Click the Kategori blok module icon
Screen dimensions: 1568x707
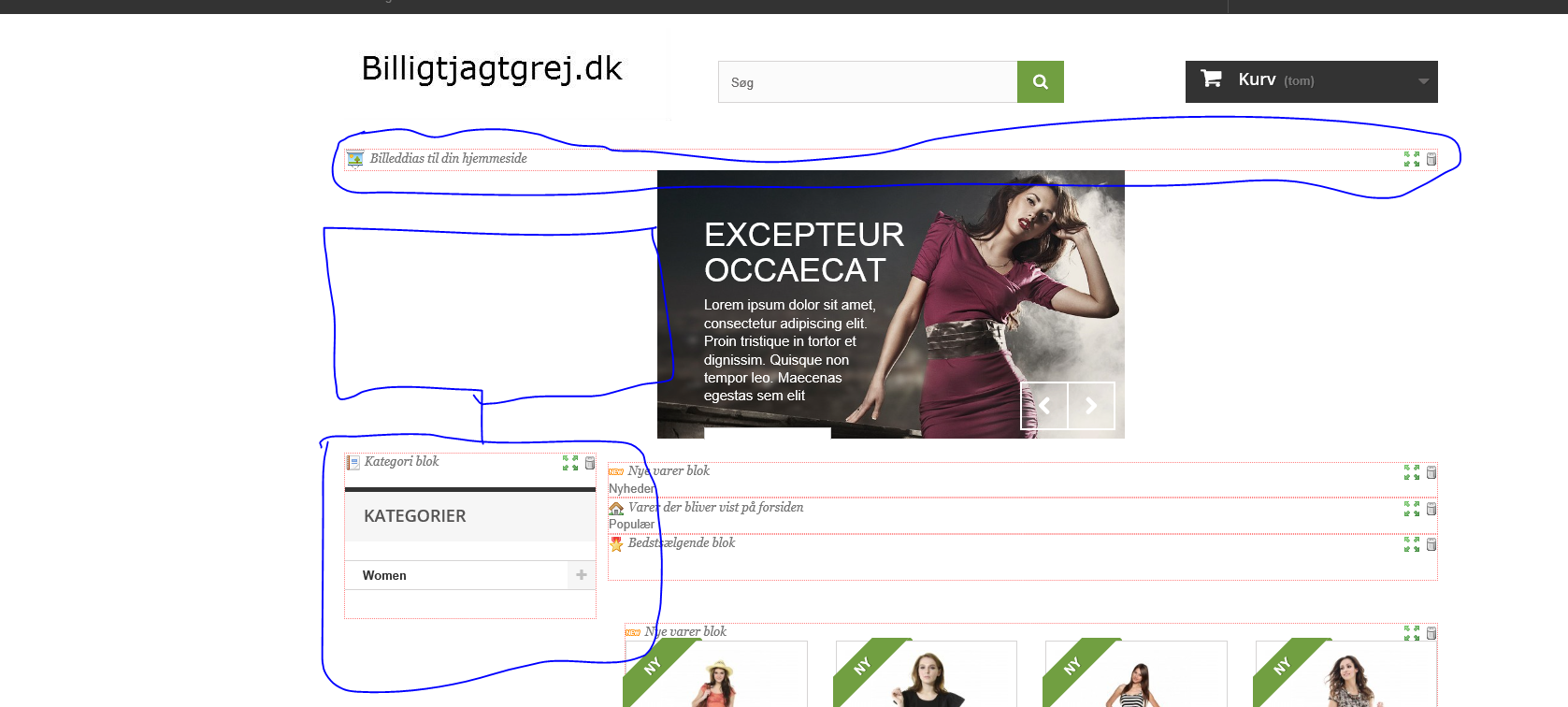coord(353,462)
